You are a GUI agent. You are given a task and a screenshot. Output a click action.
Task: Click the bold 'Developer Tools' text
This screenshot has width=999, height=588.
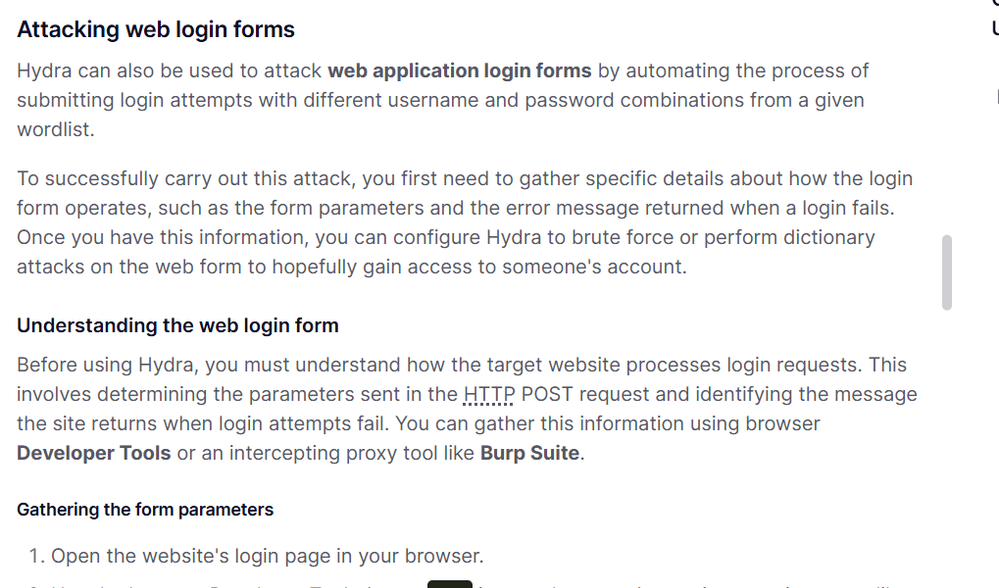click(x=94, y=453)
